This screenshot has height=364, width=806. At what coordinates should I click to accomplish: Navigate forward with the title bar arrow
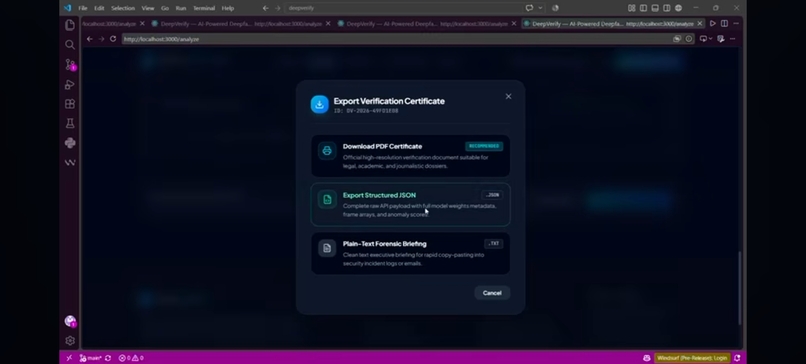[x=278, y=8]
